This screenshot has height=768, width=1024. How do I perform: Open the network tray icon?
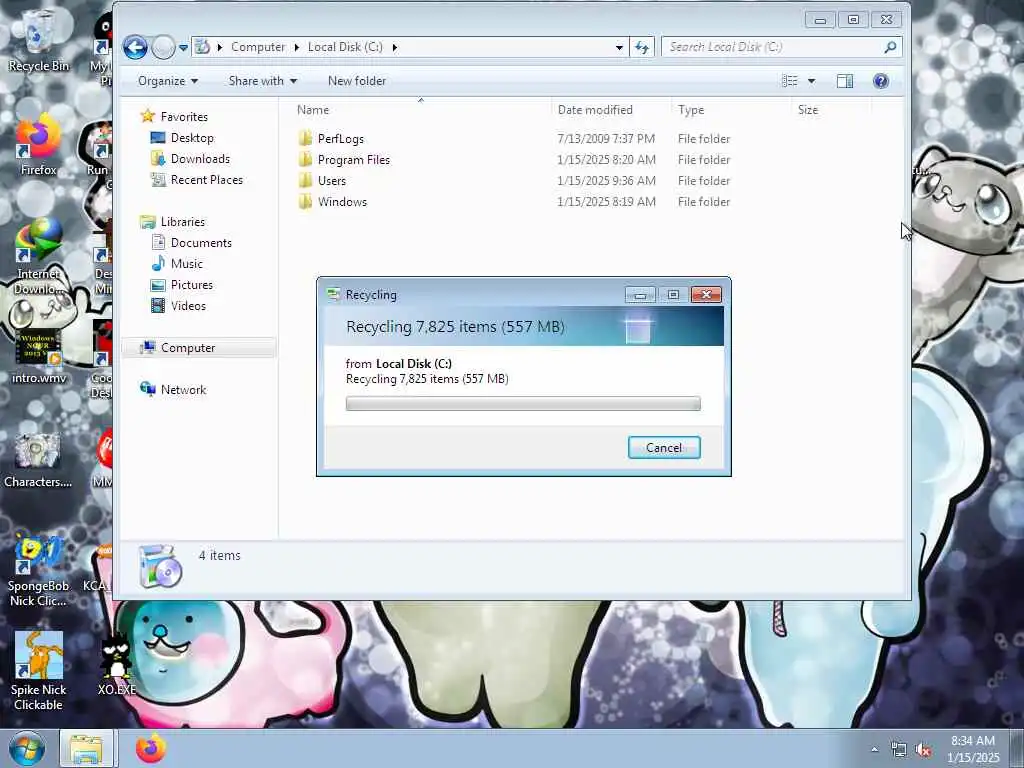pos(899,750)
